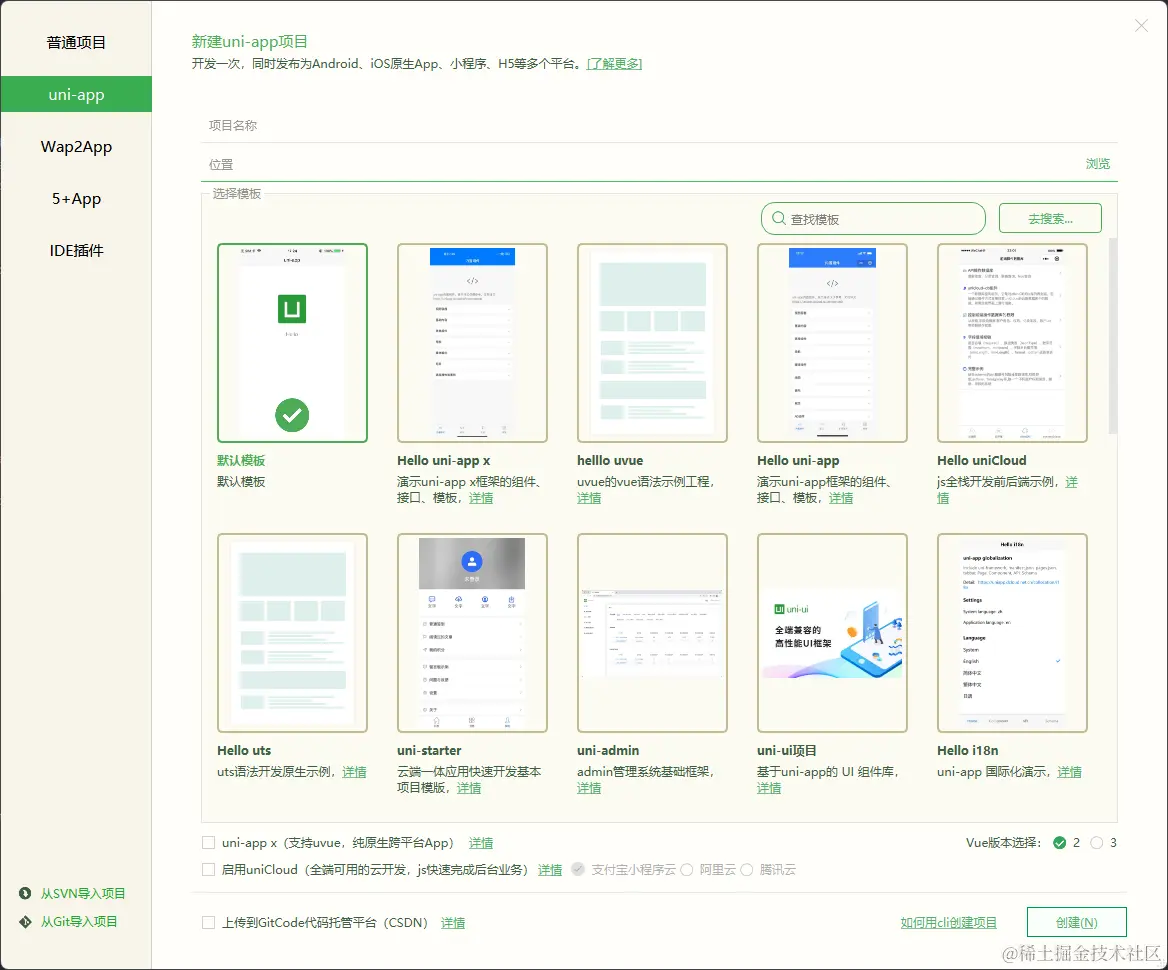This screenshot has height=970, width=1168.
Task: Select the uni-app project type
Action: point(76,95)
